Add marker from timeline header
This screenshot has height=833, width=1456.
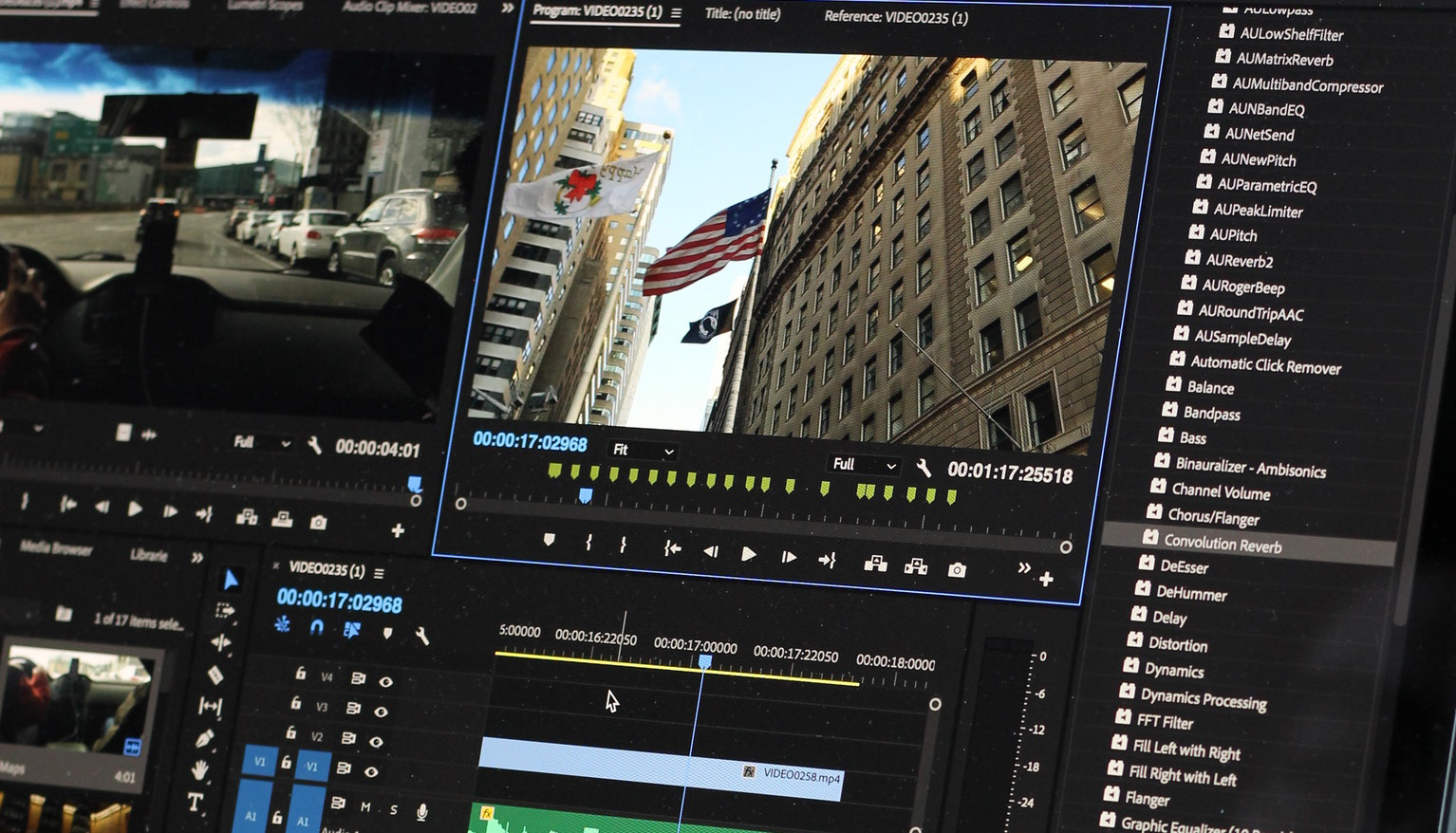(x=387, y=633)
